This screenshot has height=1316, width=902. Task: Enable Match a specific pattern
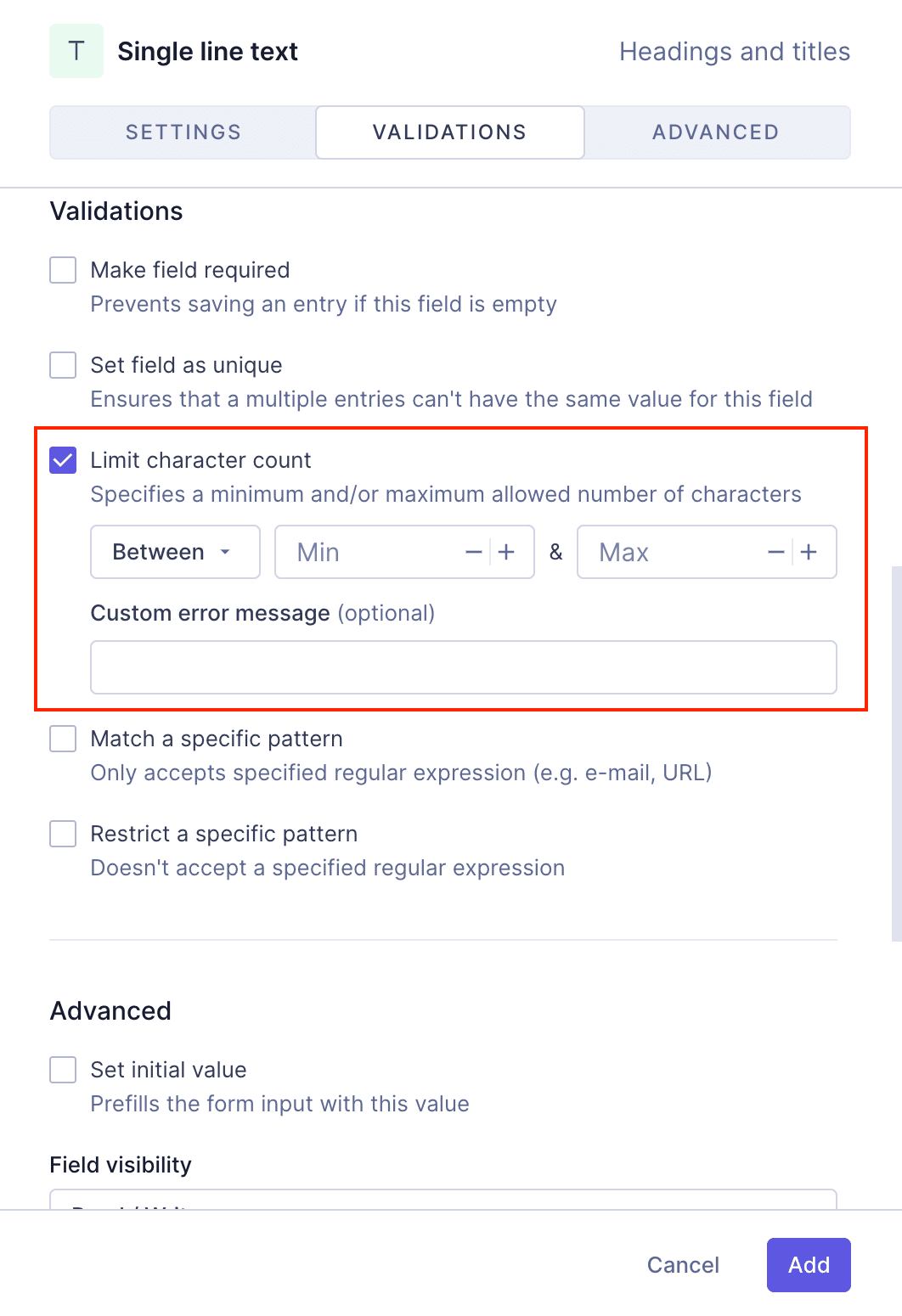coord(62,739)
